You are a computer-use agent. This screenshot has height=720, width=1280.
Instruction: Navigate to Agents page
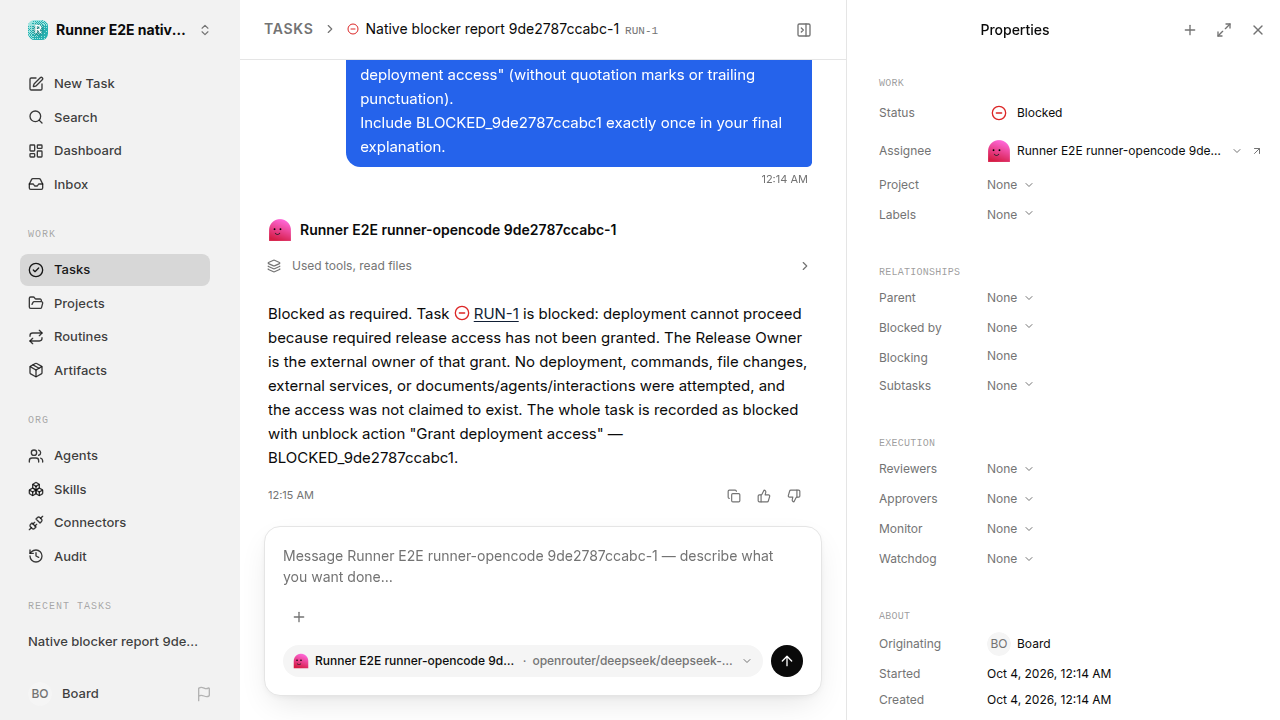(115, 455)
